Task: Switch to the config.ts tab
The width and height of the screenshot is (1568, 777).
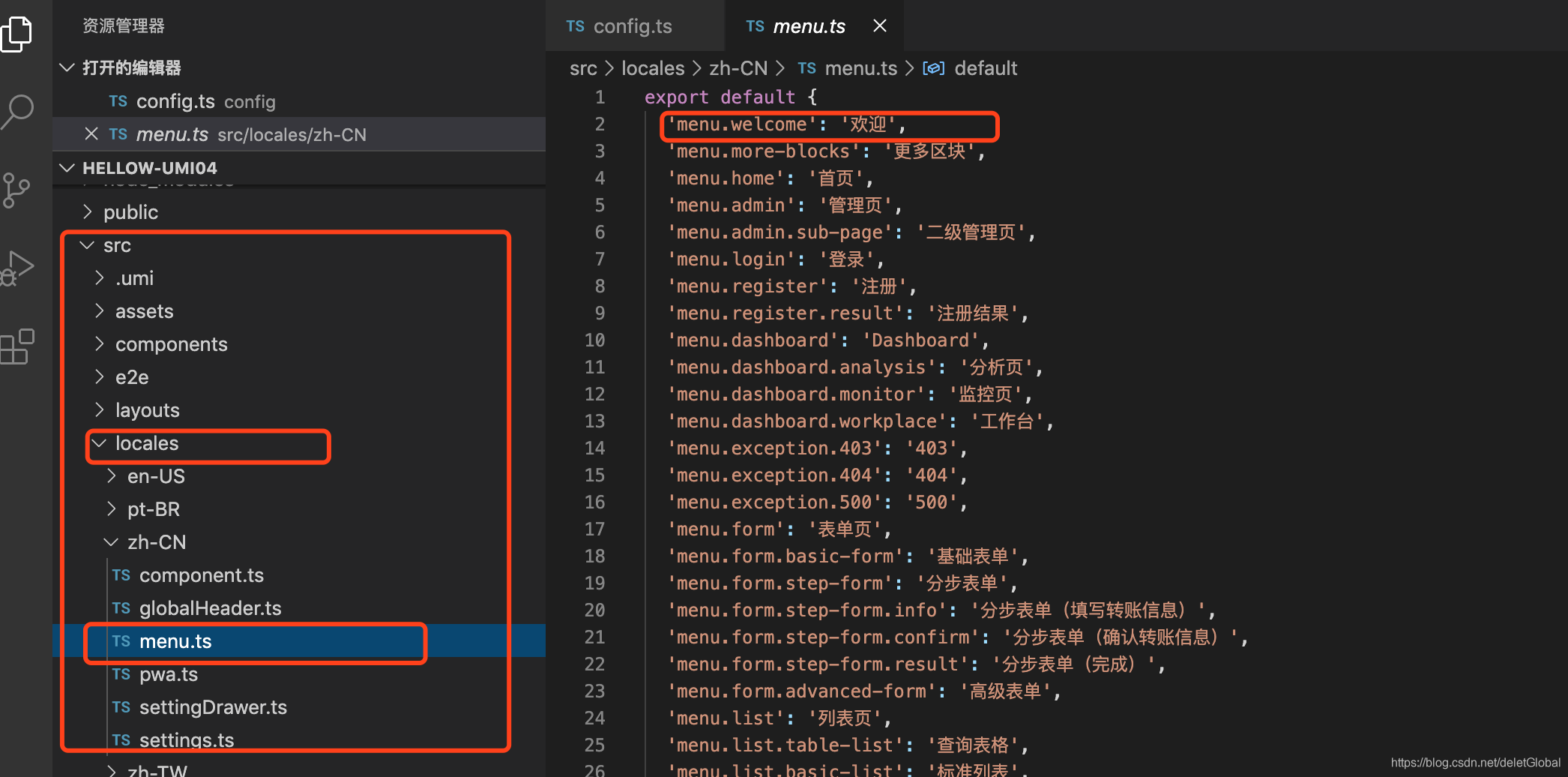Action: [x=634, y=26]
